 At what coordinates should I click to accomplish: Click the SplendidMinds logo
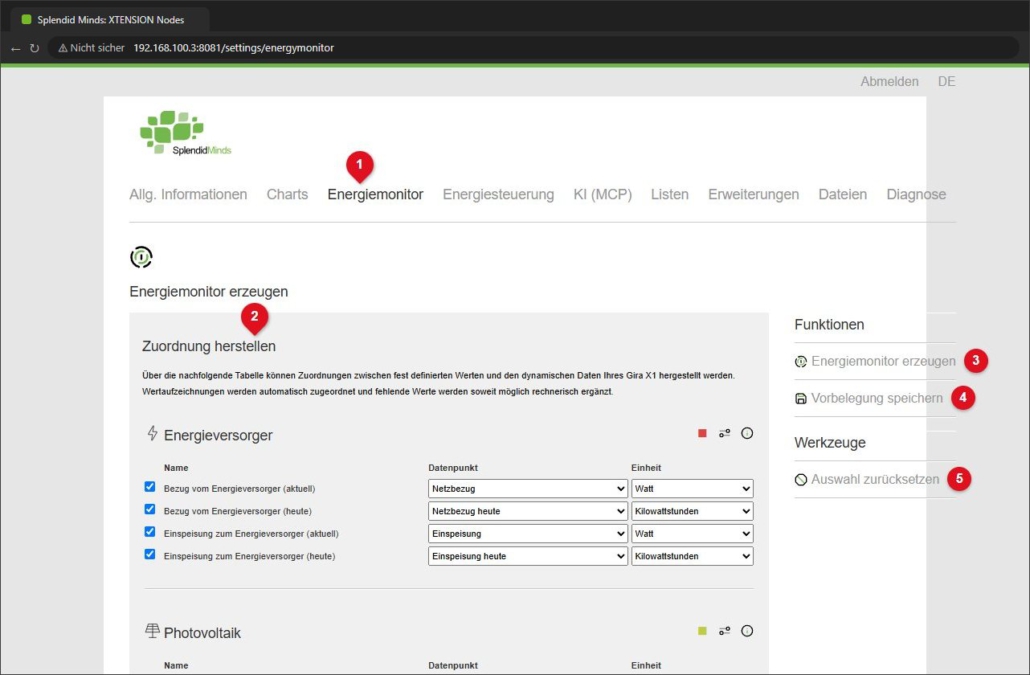click(185, 133)
